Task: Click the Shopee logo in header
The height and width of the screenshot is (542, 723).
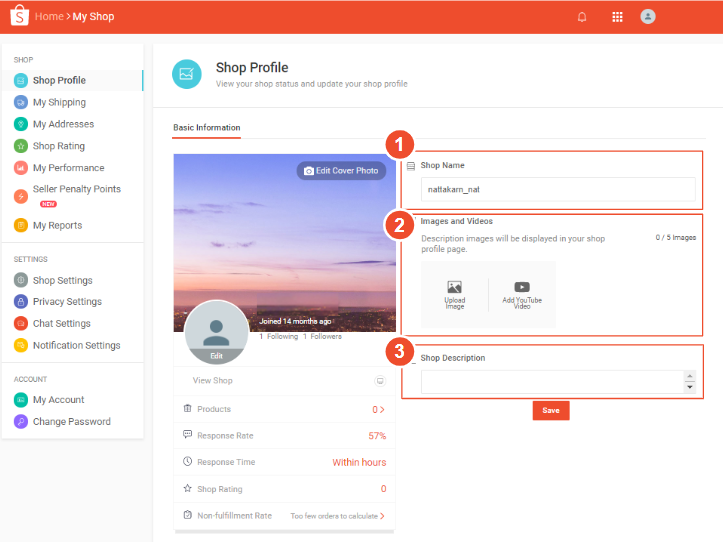Action: tap(18, 17)
